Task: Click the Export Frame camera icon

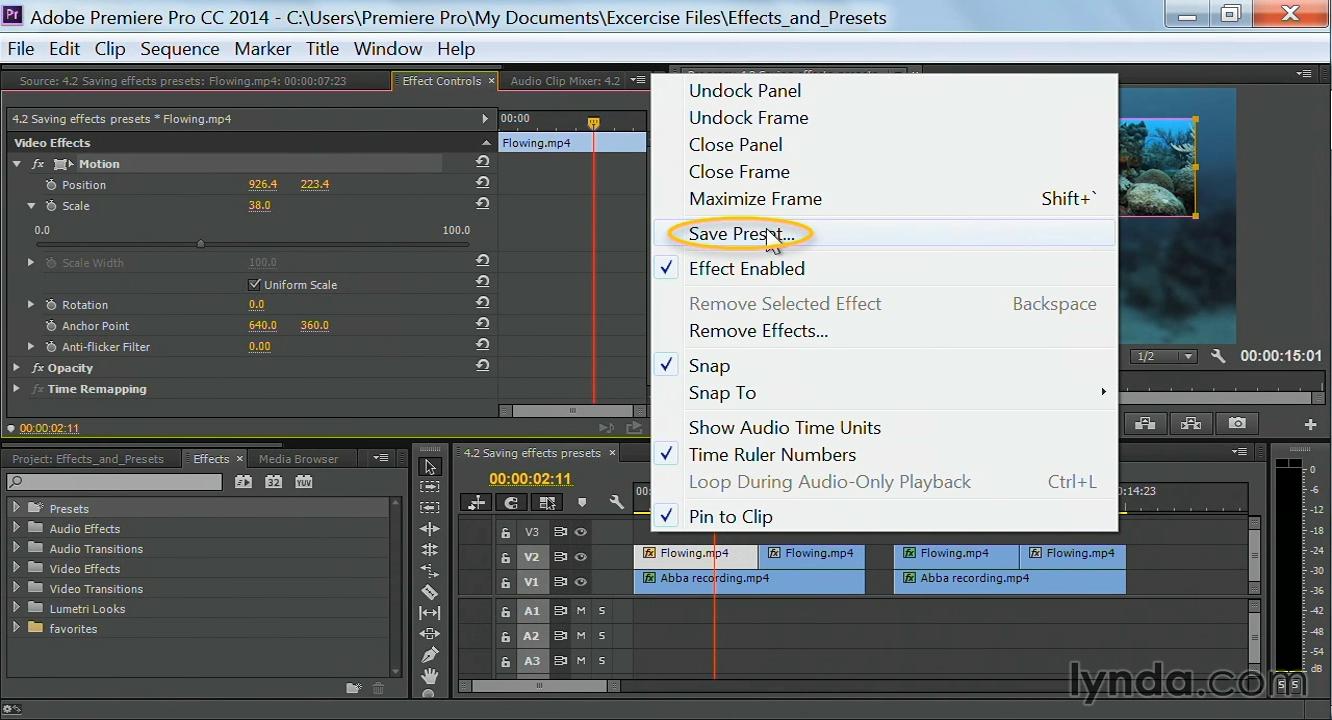Action: [1237, 424]
